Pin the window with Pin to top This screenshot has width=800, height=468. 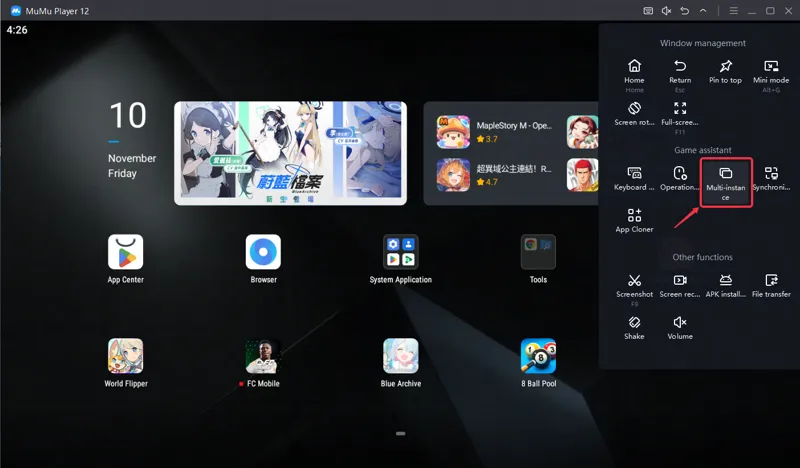tap(725, 72)
